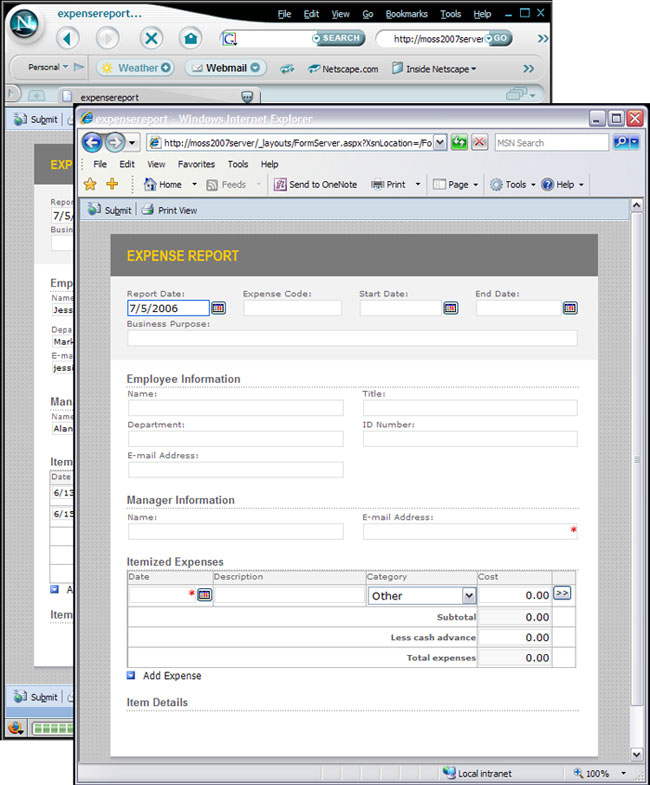The image size is (650, 785).
Task: Open IE File menu
Action: click(x=100, y=164)
